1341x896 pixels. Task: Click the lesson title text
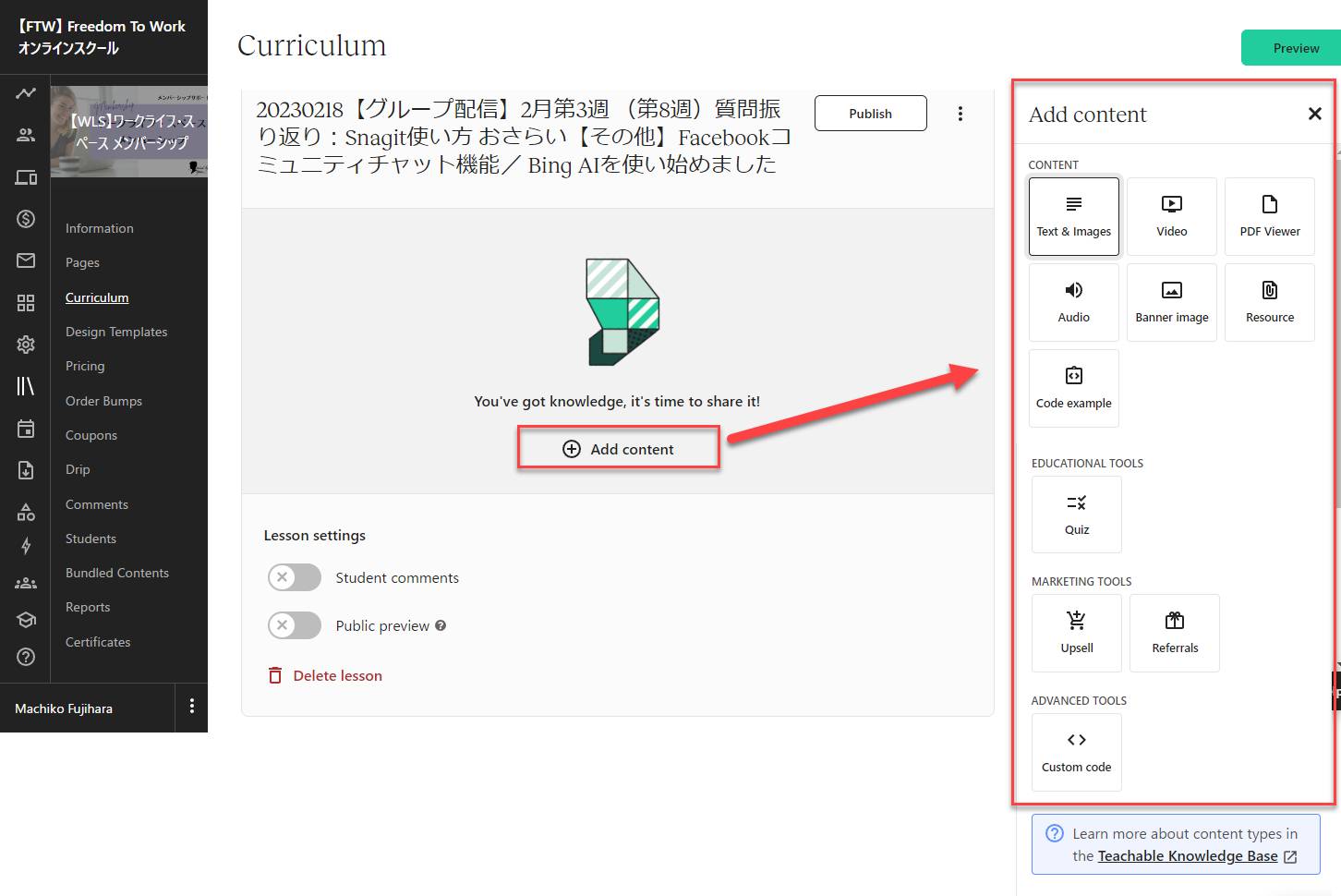pyautogui.click(x=523, y=137)
